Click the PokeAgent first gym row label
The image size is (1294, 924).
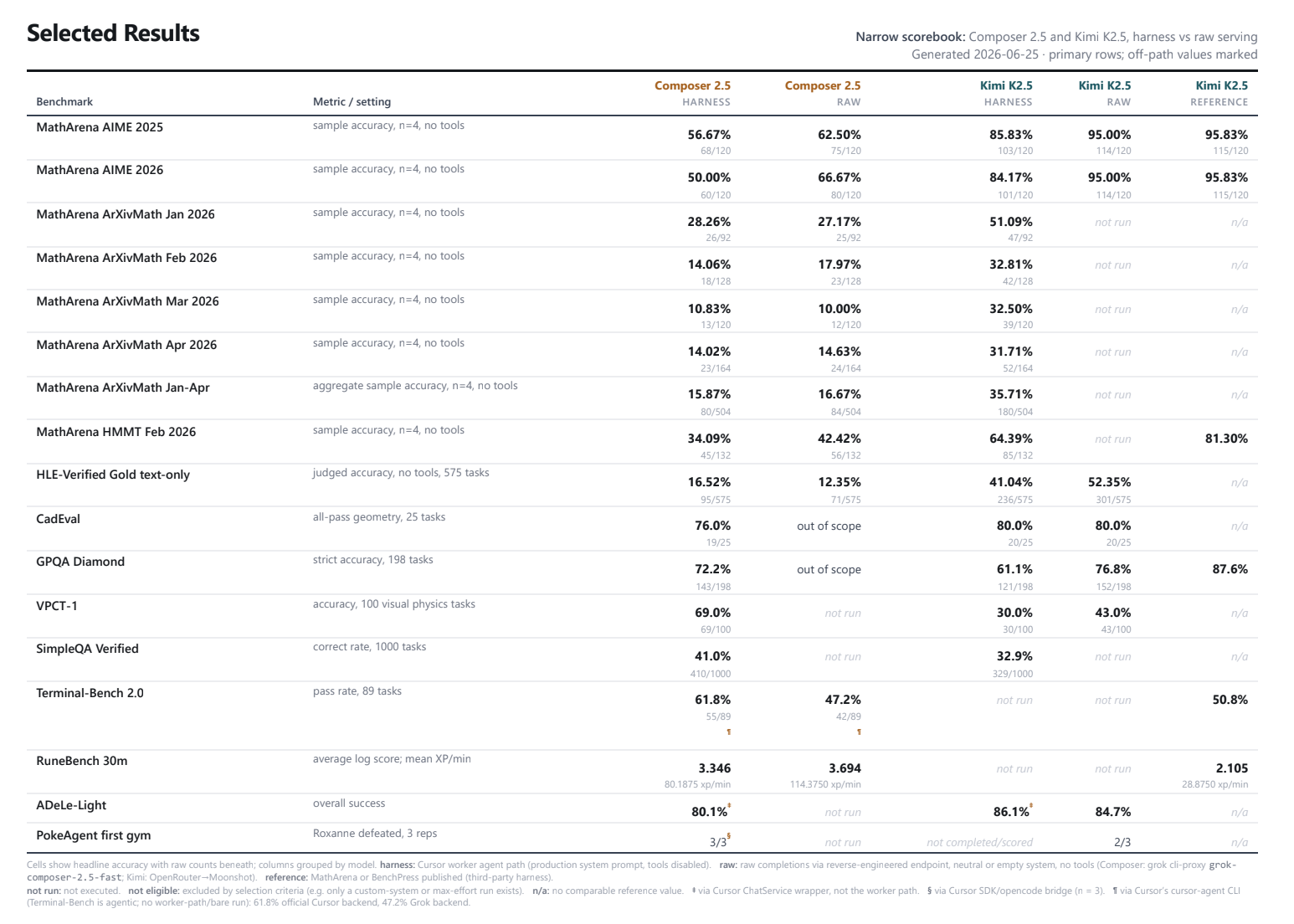coord(94,835)
